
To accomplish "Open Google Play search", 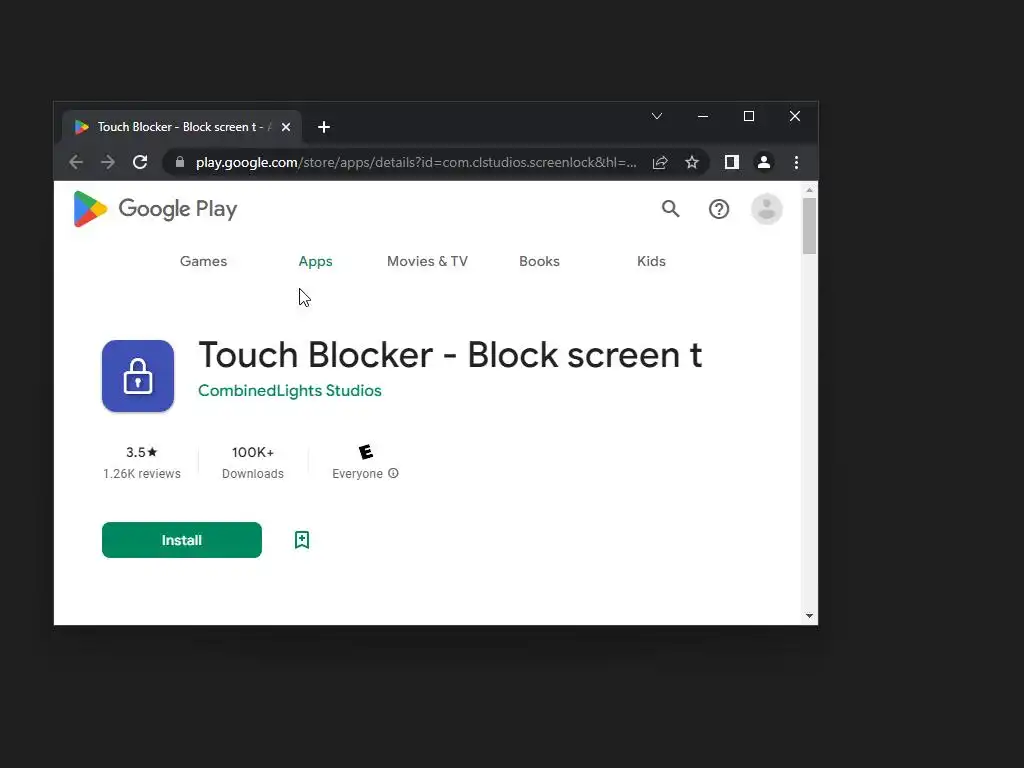I will (670, 209).
